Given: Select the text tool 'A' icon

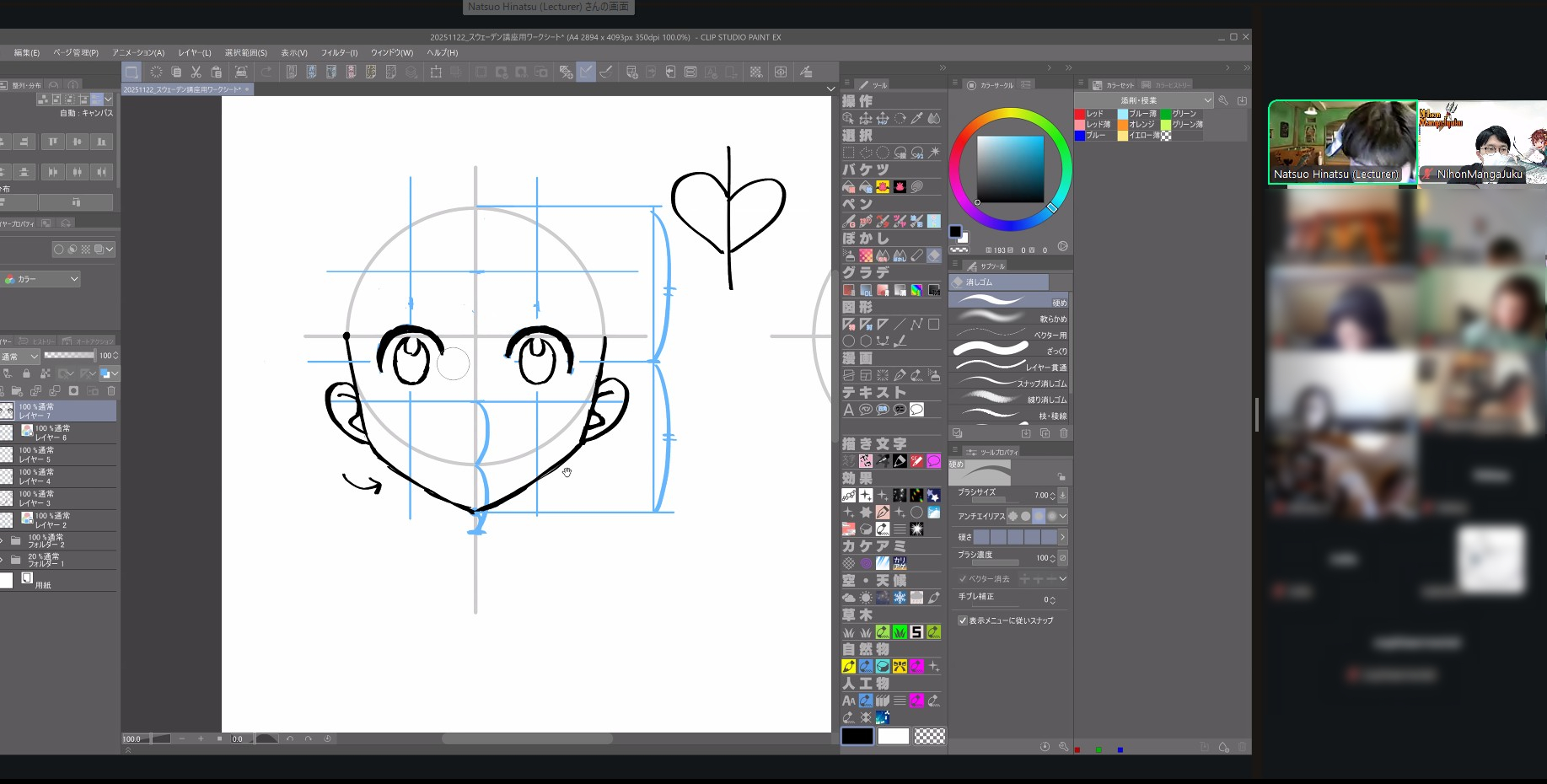Looking at the screenshot, I should point(849,410).
